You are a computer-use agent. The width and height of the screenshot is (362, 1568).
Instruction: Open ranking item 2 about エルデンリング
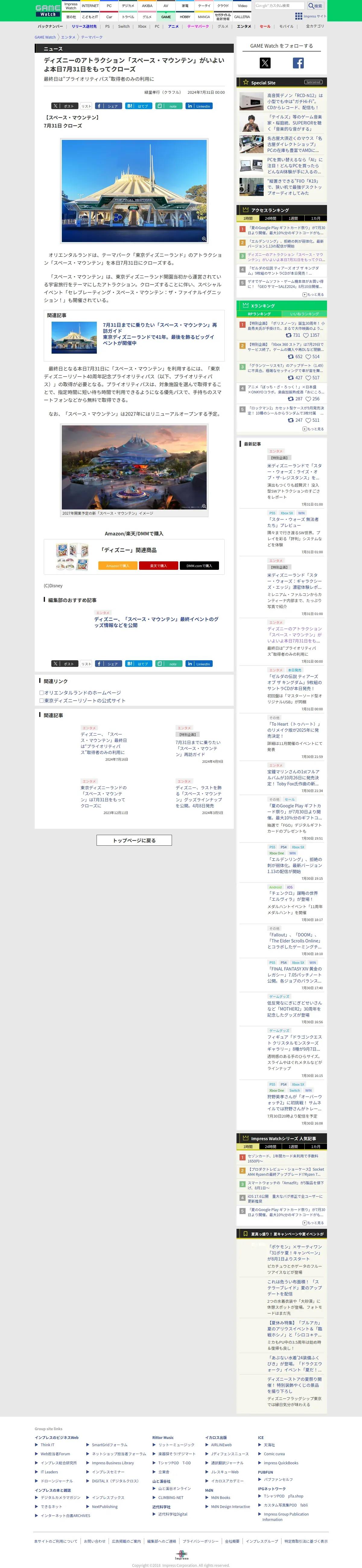[286, 244]
